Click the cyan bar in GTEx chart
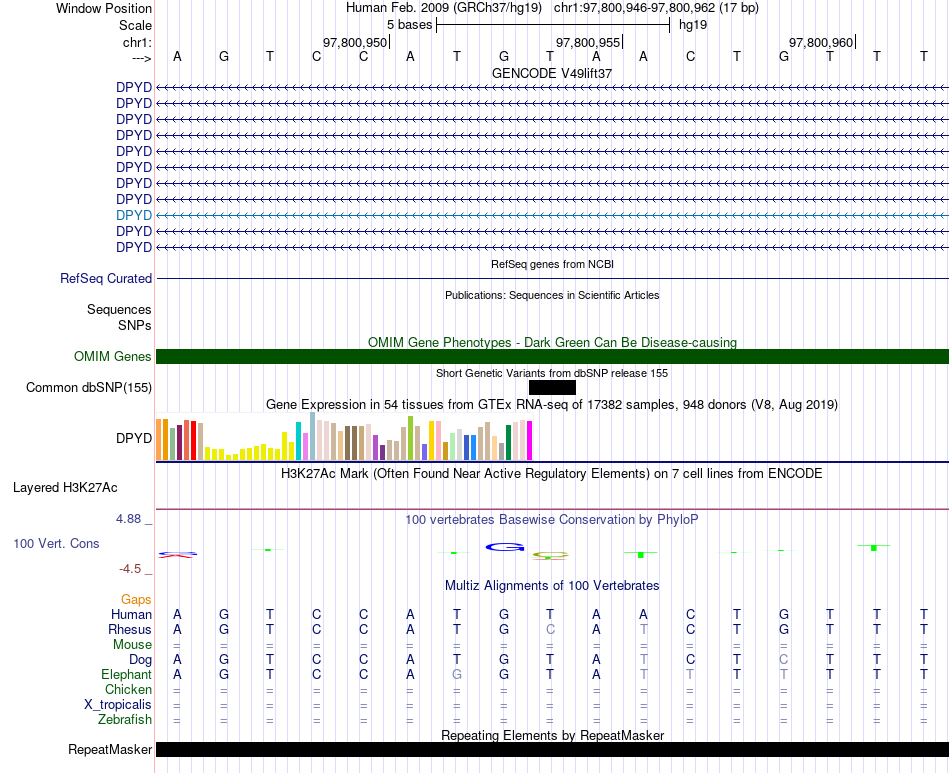The width and height of the screenshot is (950, 773). 298,441
